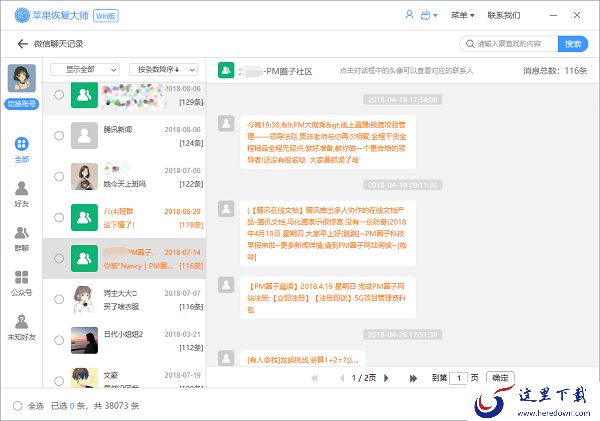Open the 菜单 menu

[x=462, y=15]
